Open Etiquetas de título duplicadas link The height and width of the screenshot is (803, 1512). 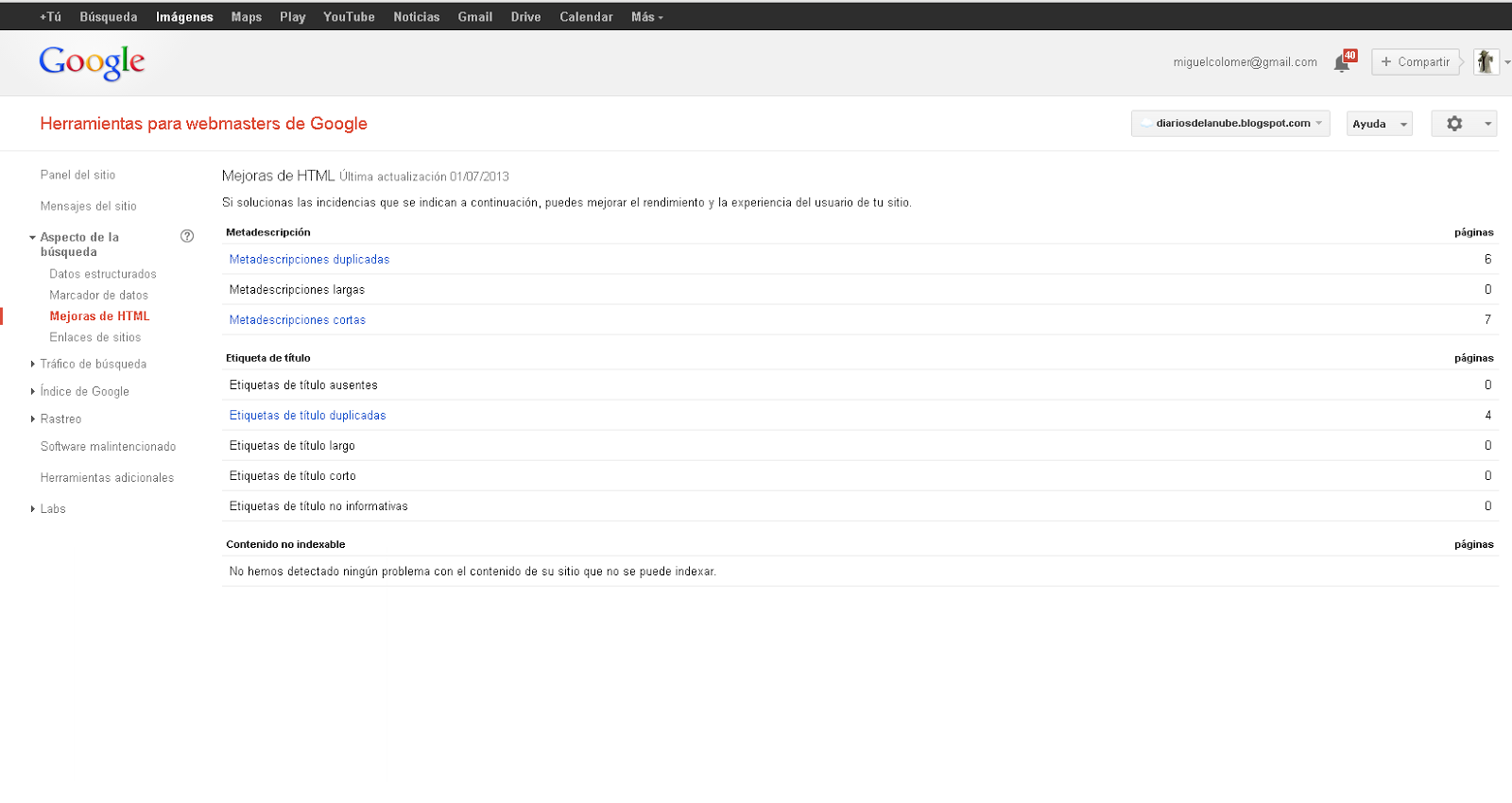[307, 415]
